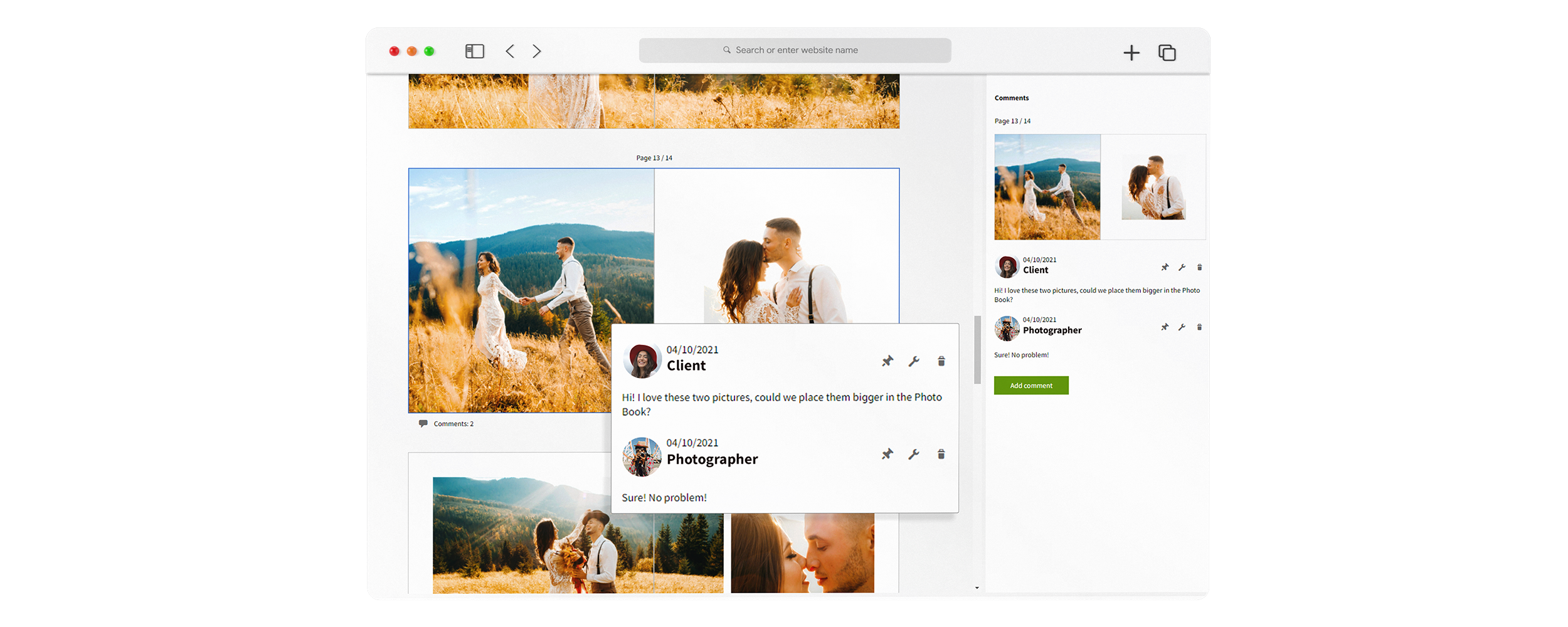Viewport: 1568px width, 627px height.
Task: Pin the Photographer's popup comment
Action: 887,454
